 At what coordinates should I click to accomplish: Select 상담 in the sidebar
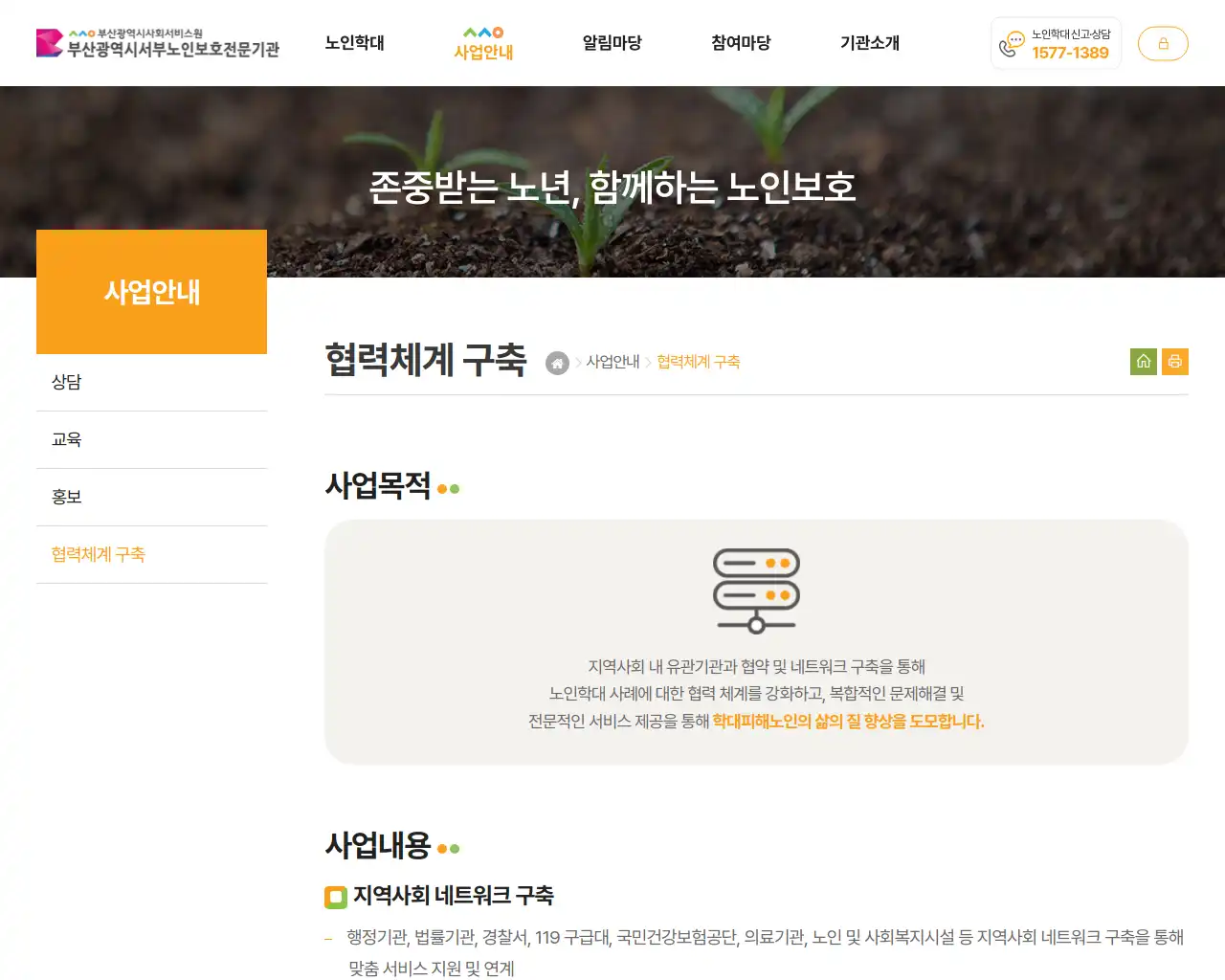[68, 382]
